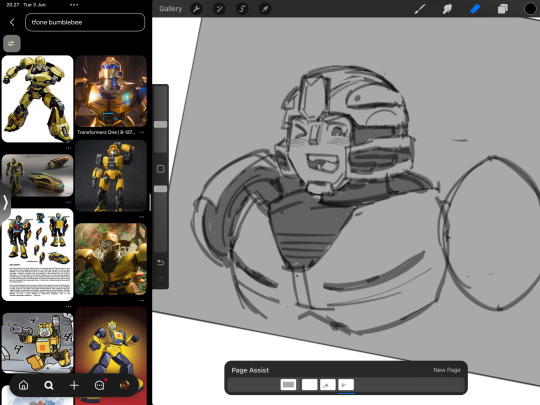Open the Transformers One B-127 pin
Image resolution: width=540 pixels, height=405 pixels.
pyautogui.click(x=111, y=91)
